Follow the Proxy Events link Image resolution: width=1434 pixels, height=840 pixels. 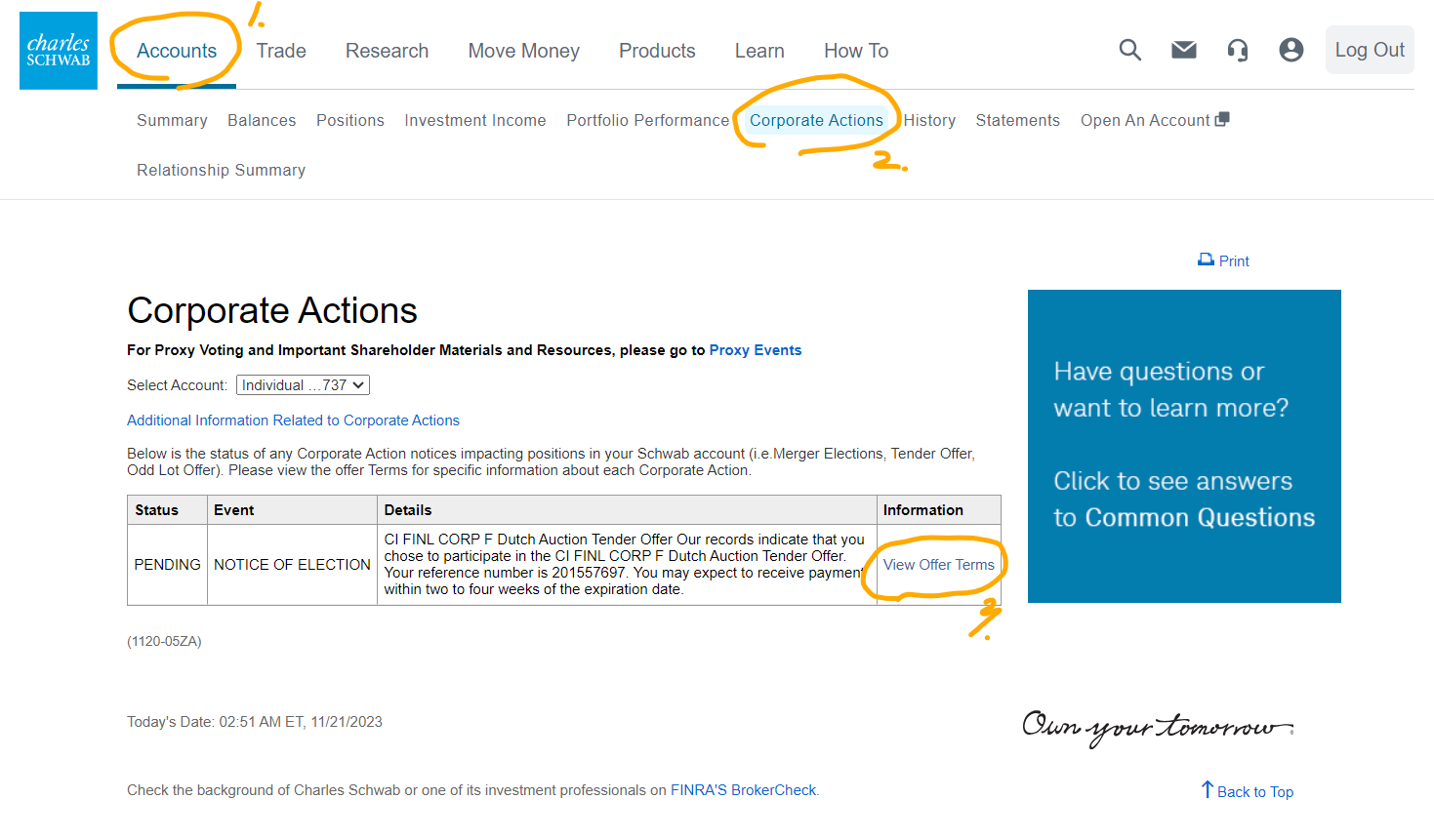tap(756, 350)
